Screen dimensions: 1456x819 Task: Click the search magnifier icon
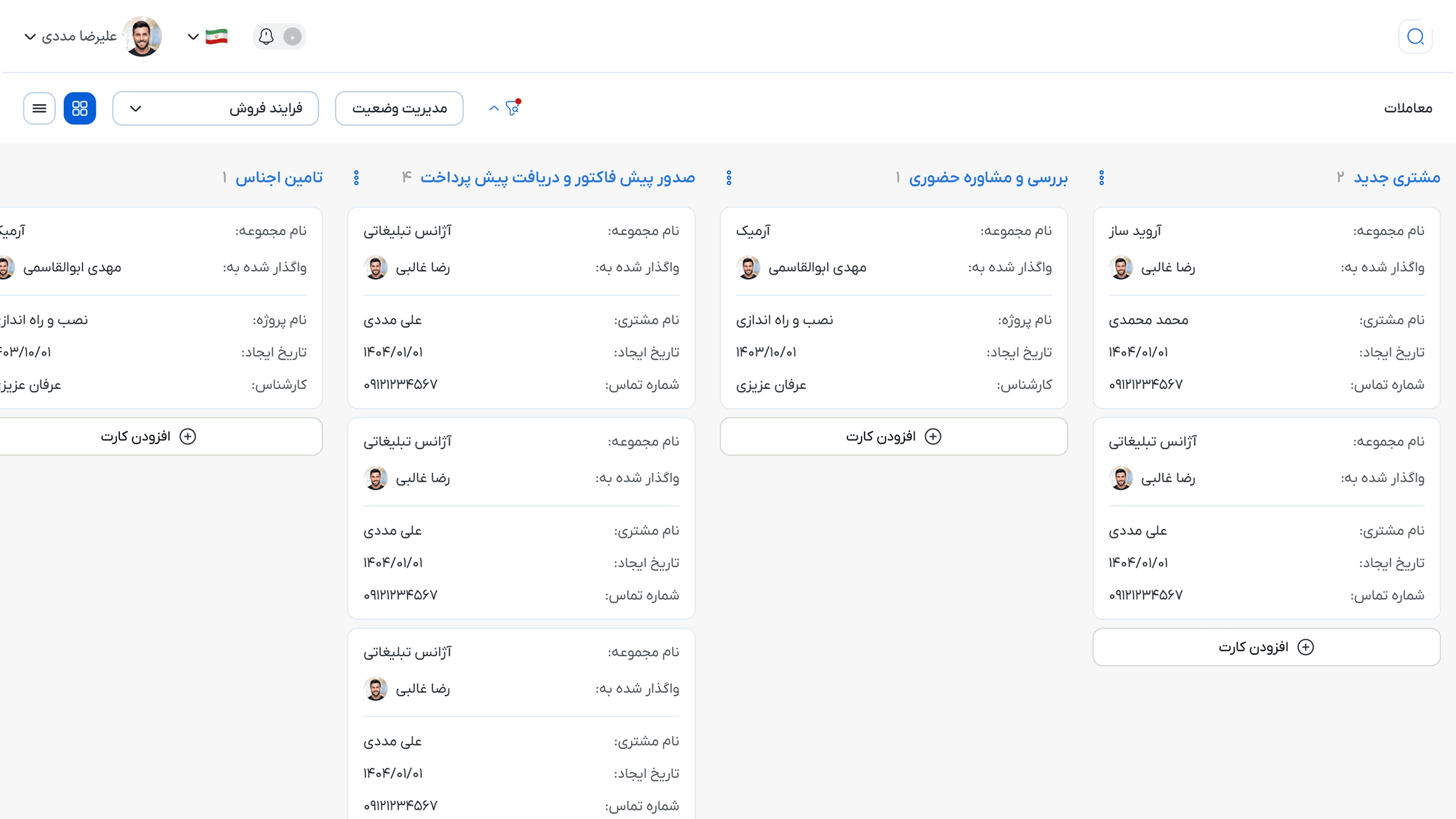point(1414,37)
